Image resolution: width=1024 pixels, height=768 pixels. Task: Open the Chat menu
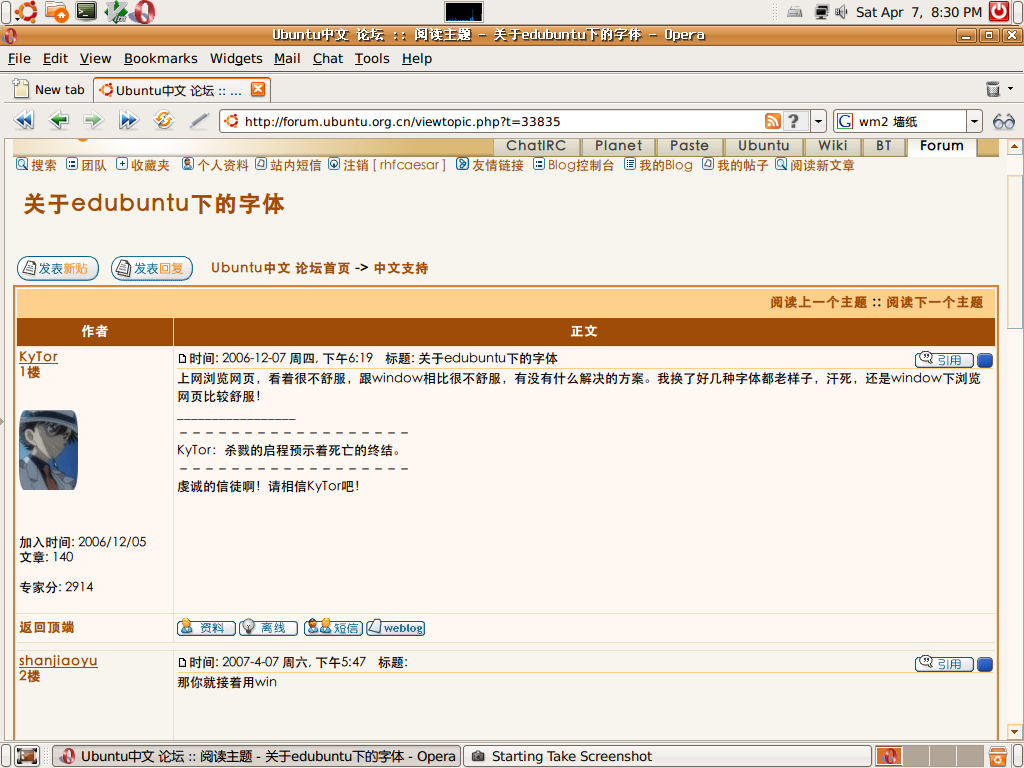(x=327, y=59)
